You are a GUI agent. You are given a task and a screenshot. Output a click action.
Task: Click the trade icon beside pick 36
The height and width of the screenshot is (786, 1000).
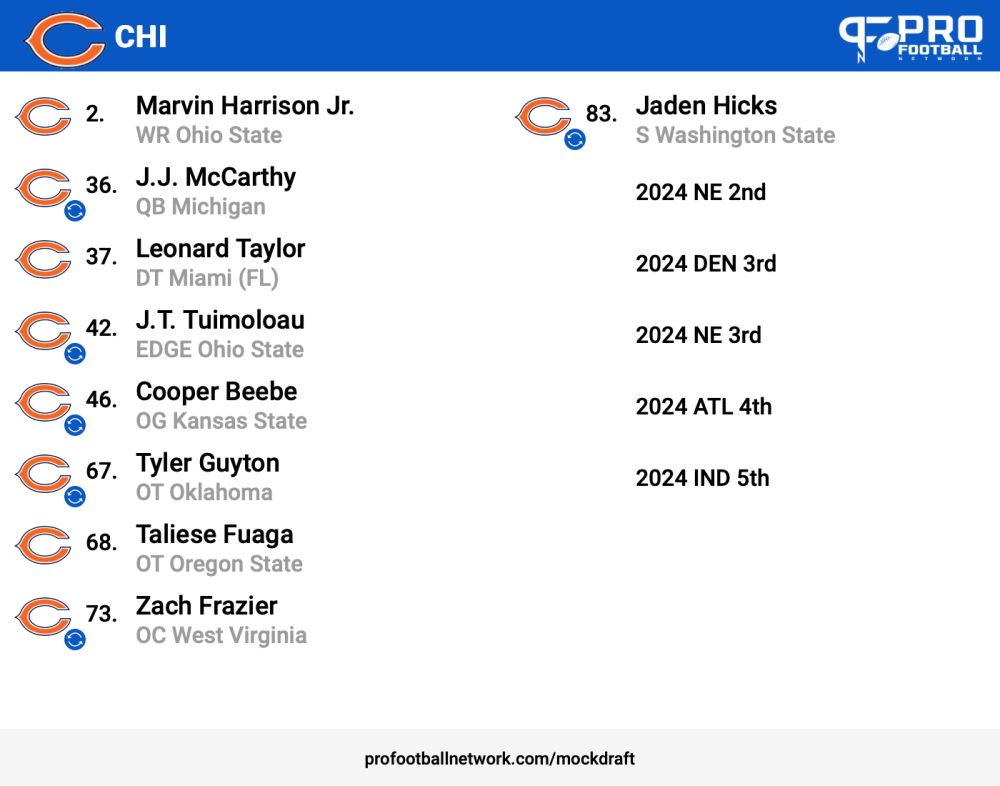[75, 211]
